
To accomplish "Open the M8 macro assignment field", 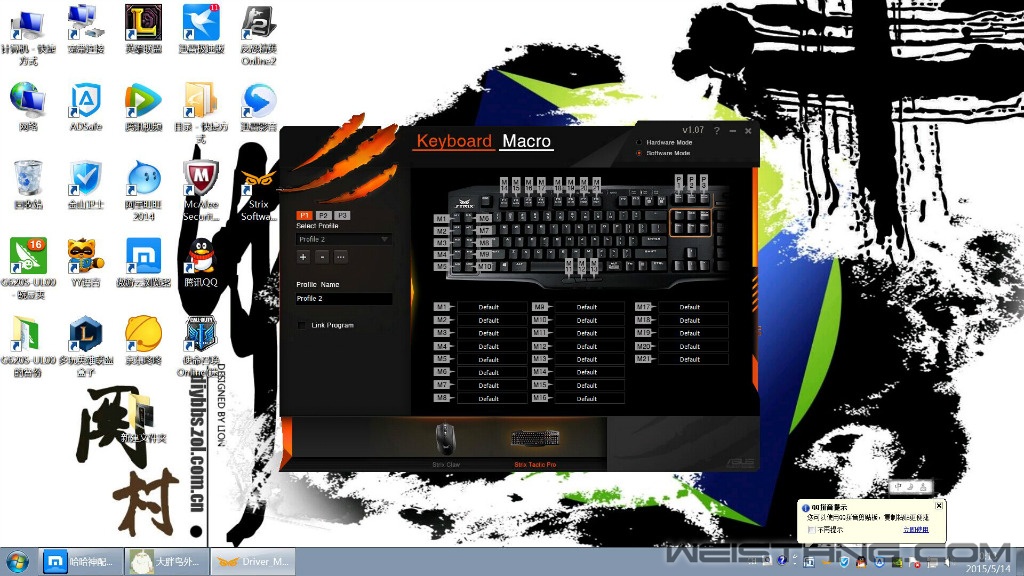I will click(492, 398).
